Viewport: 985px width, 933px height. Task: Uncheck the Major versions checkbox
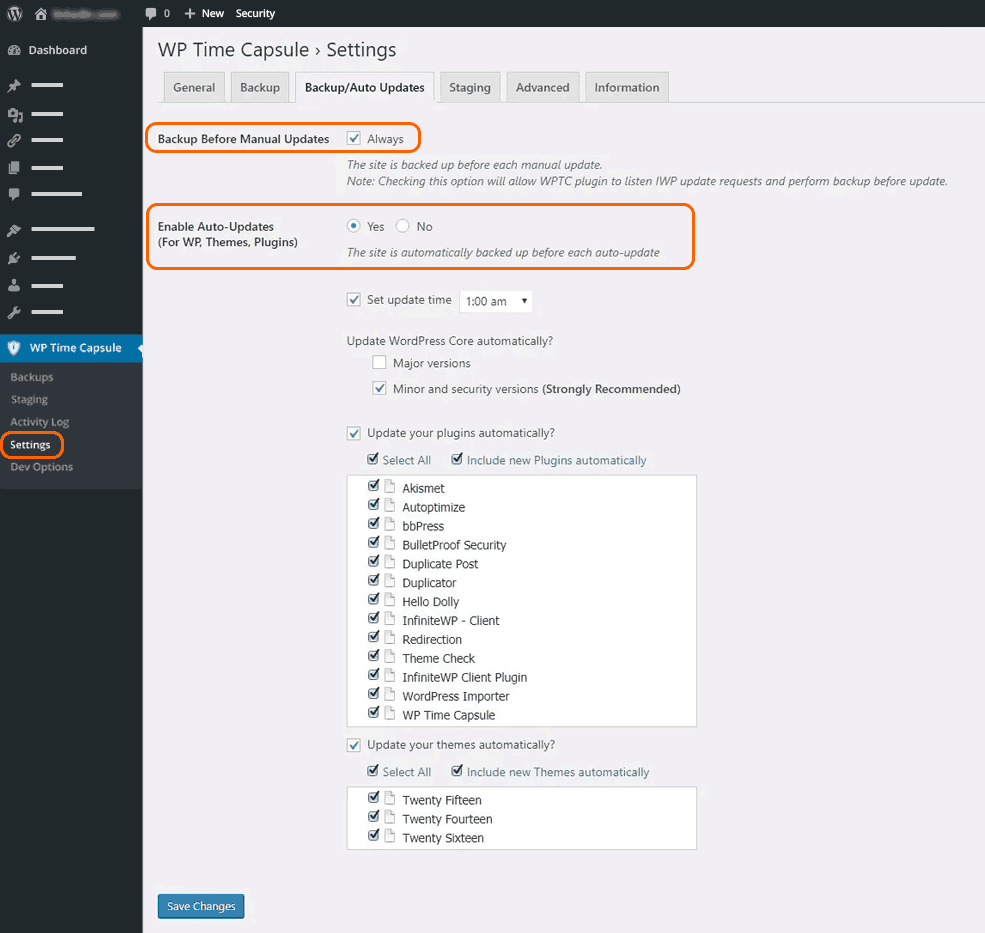380,362
